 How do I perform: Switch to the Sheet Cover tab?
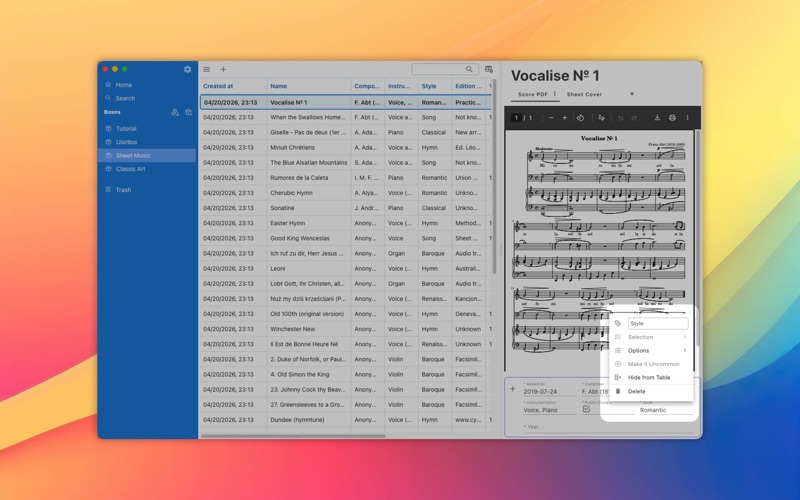[x=584, y=94]
